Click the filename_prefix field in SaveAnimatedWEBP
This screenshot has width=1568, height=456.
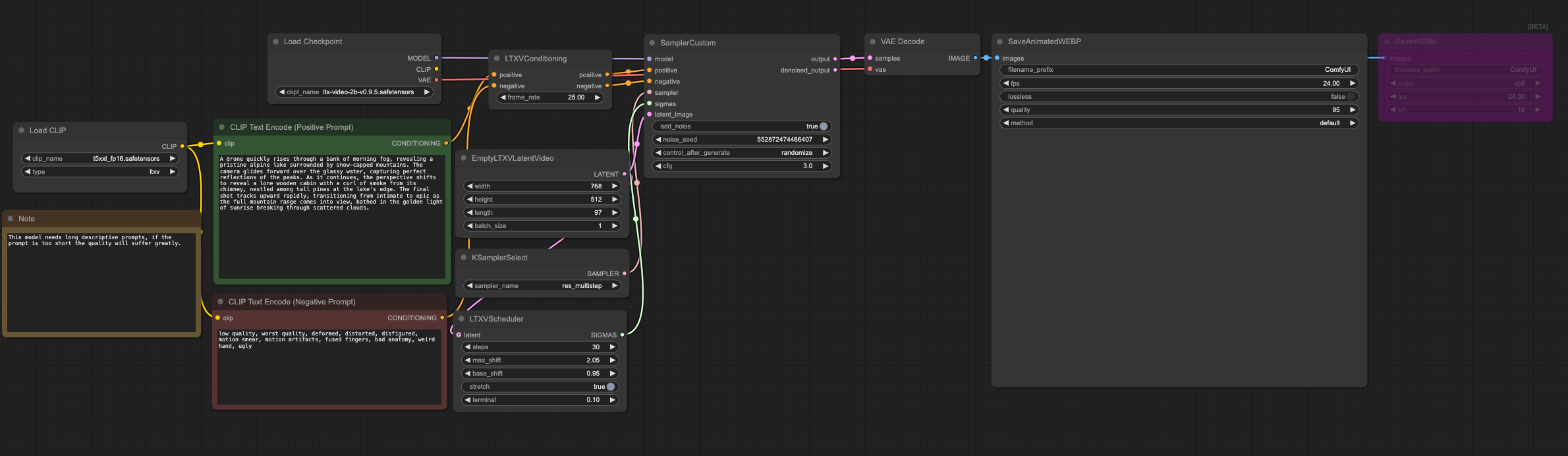point(1179,70)
